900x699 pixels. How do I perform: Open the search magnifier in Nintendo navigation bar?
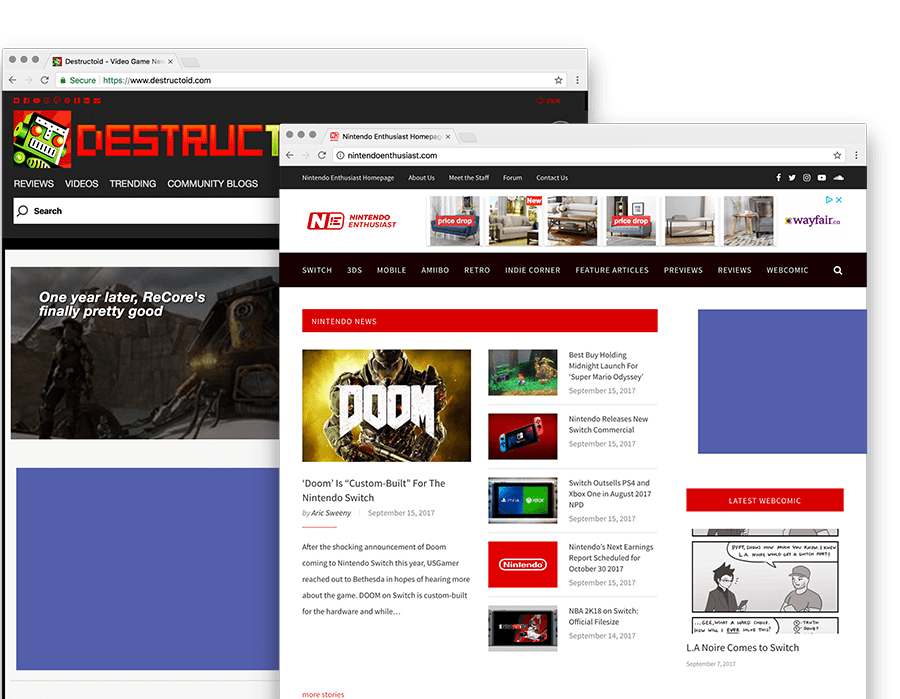[x=838, y=270]
